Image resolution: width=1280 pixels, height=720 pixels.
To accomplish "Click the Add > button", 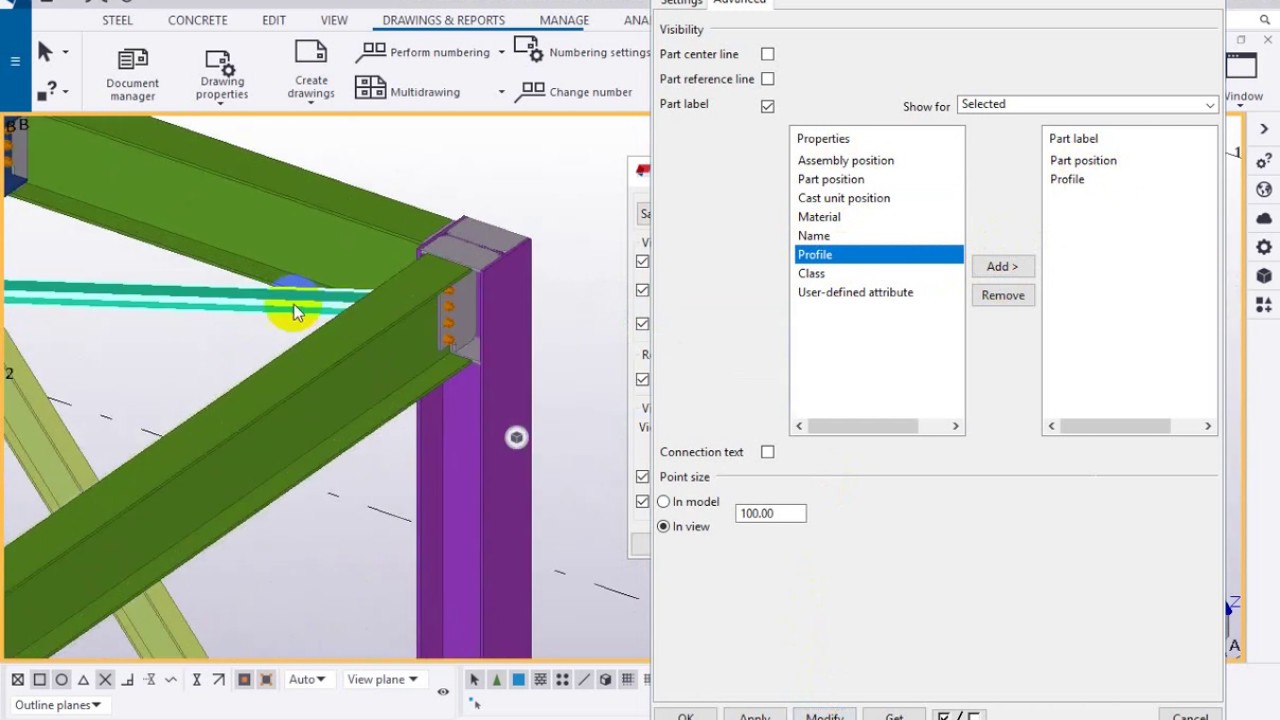I will (x=1002, y=267).
